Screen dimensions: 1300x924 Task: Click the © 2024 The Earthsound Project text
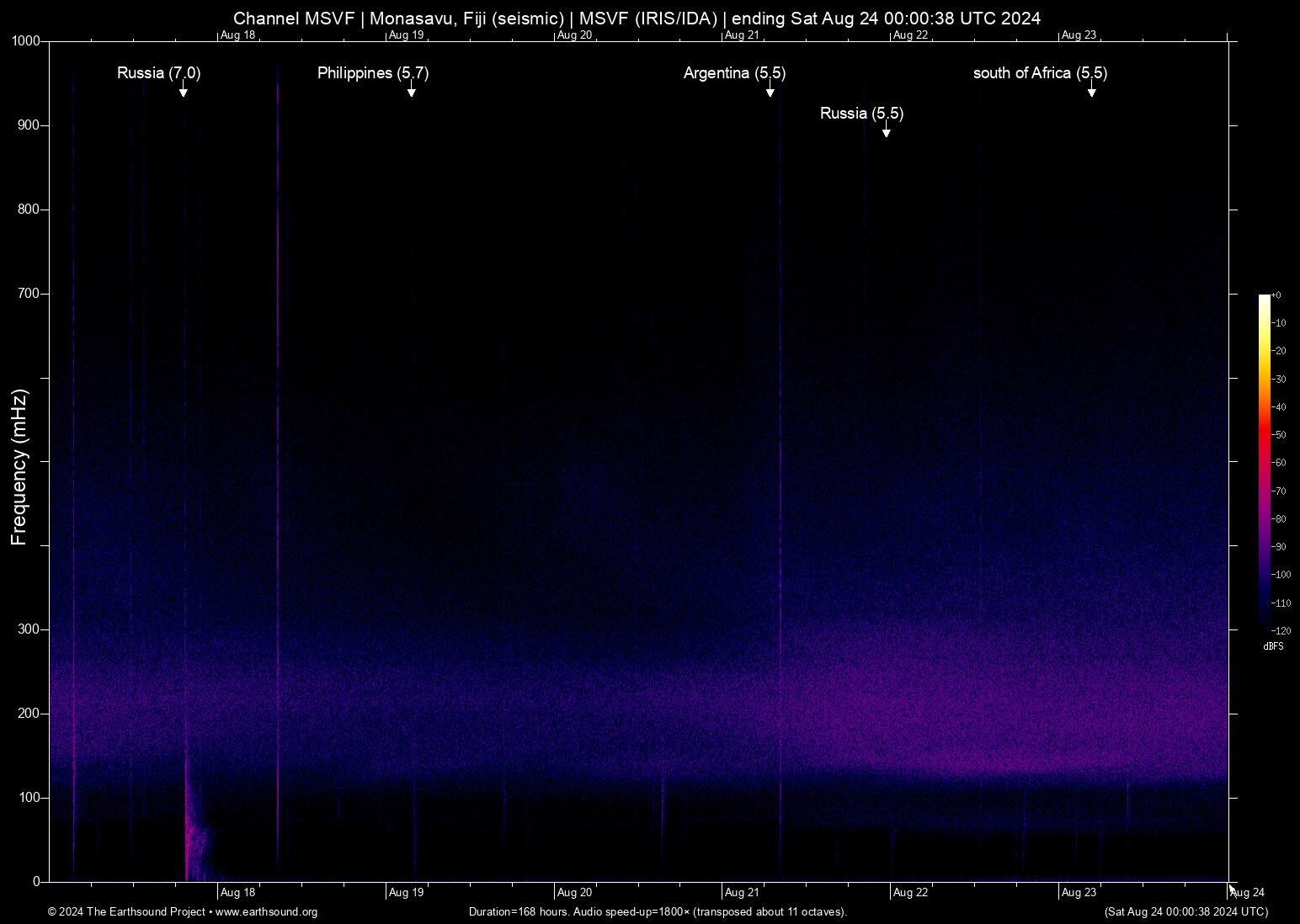click(126, 912)
